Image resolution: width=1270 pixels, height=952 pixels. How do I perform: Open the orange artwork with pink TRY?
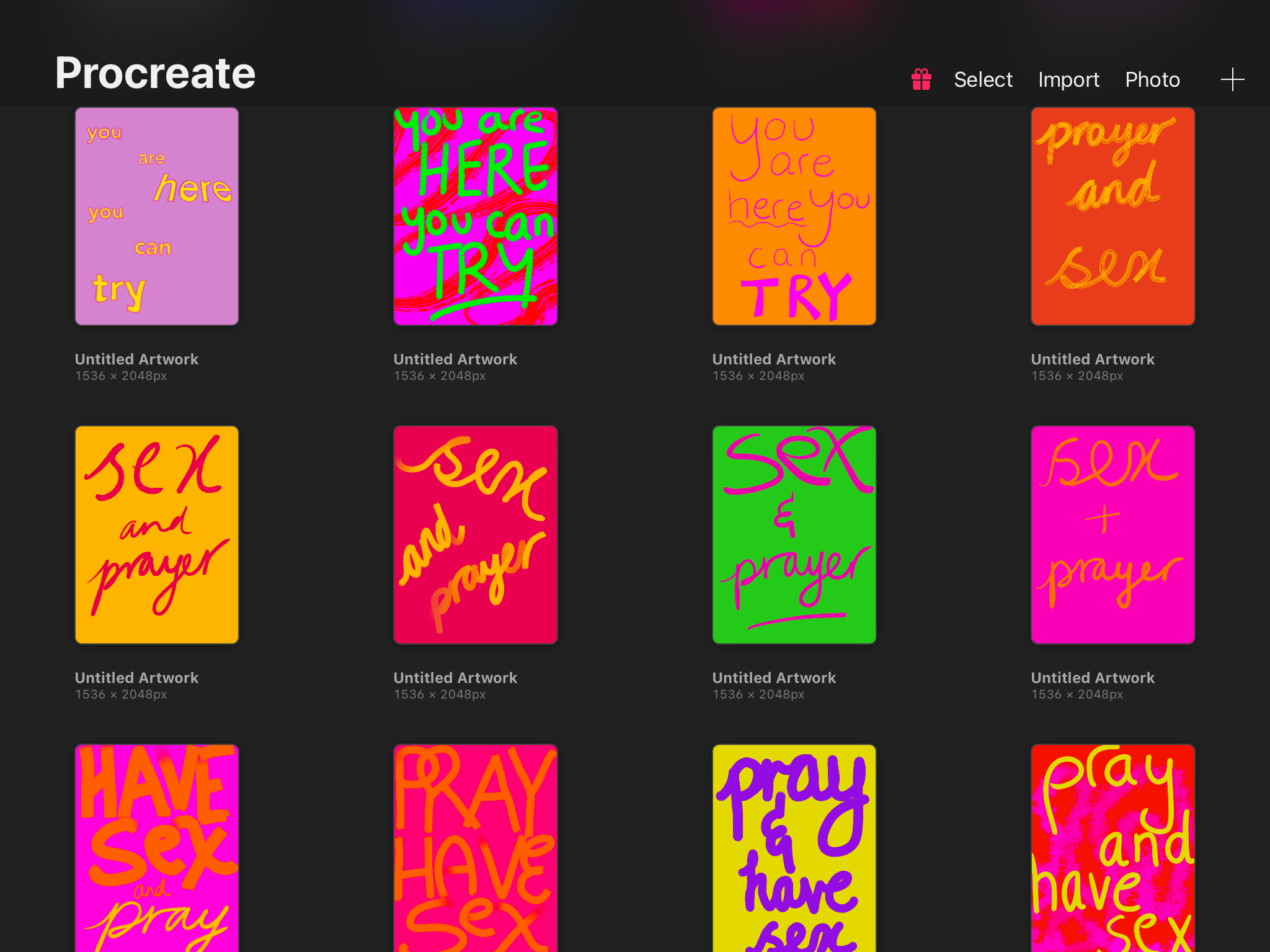(794, 216)
